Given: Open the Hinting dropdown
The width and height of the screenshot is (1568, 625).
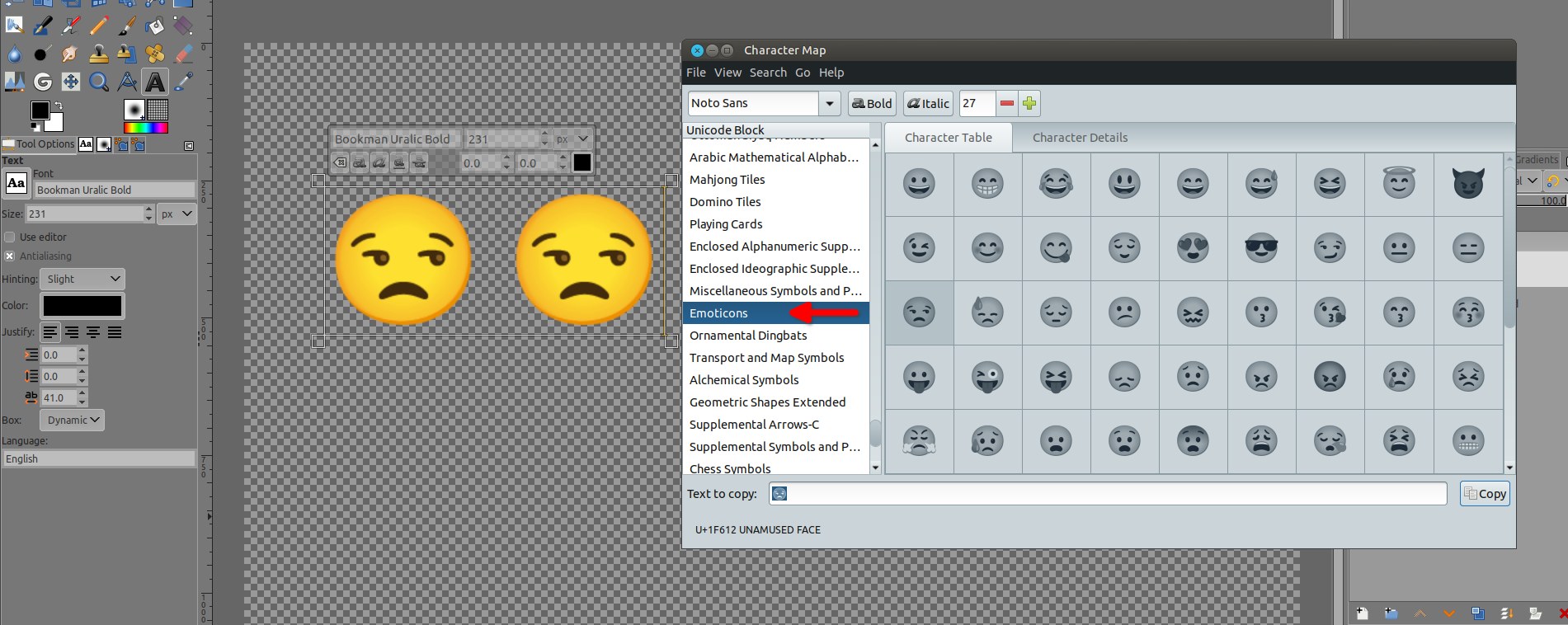Looking at the screenshot, I should [x=83, y=279].
